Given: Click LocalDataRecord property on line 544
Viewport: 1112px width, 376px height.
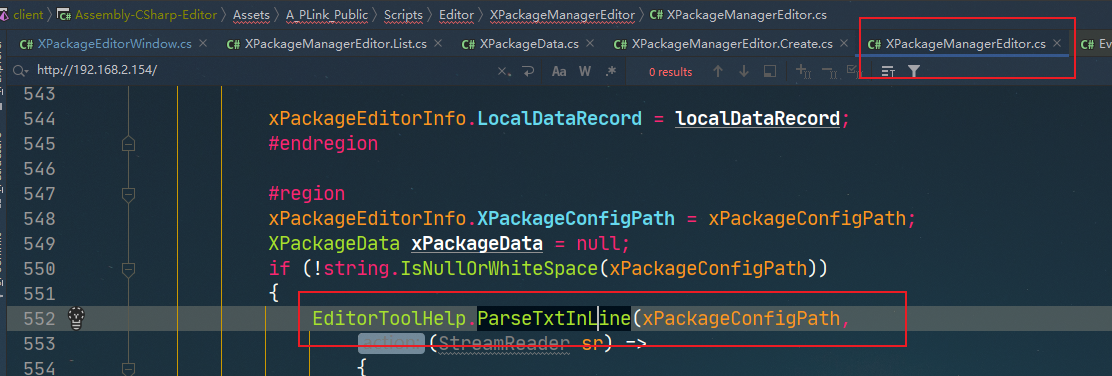Looking at the screenshot, I should click(560, 118).
